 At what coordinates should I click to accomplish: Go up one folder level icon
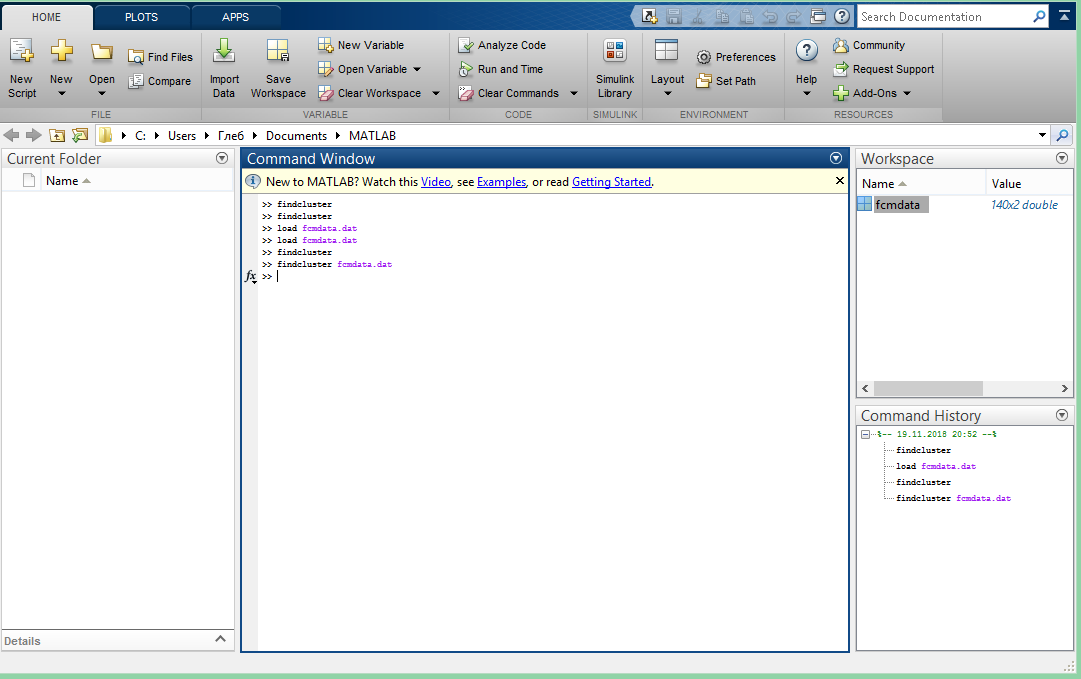[57, 135]
